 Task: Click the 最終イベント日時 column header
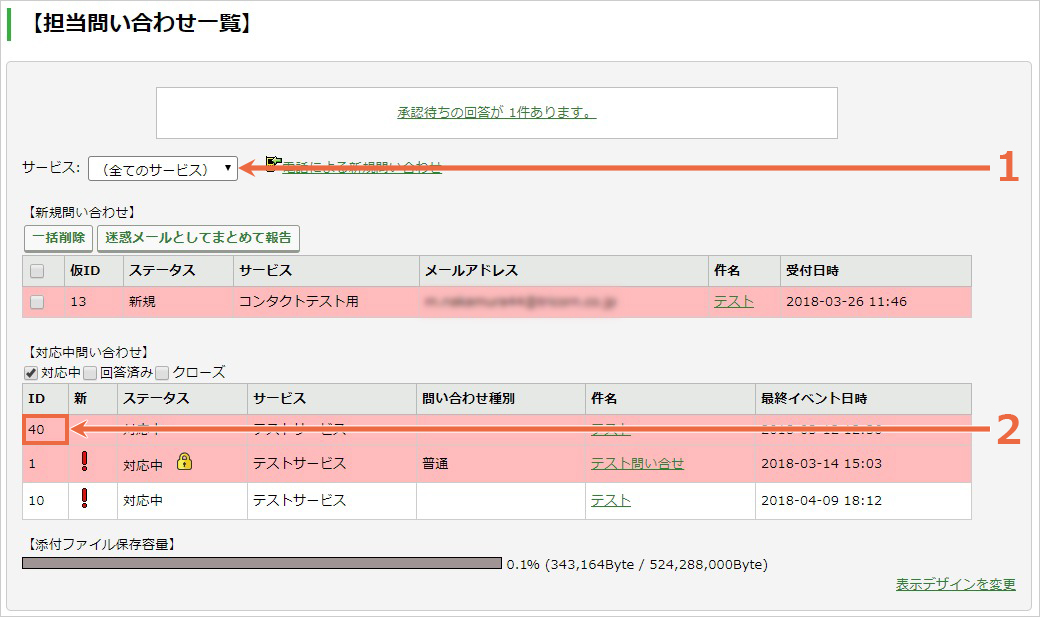pyautogui.click(x=863, y=398)
